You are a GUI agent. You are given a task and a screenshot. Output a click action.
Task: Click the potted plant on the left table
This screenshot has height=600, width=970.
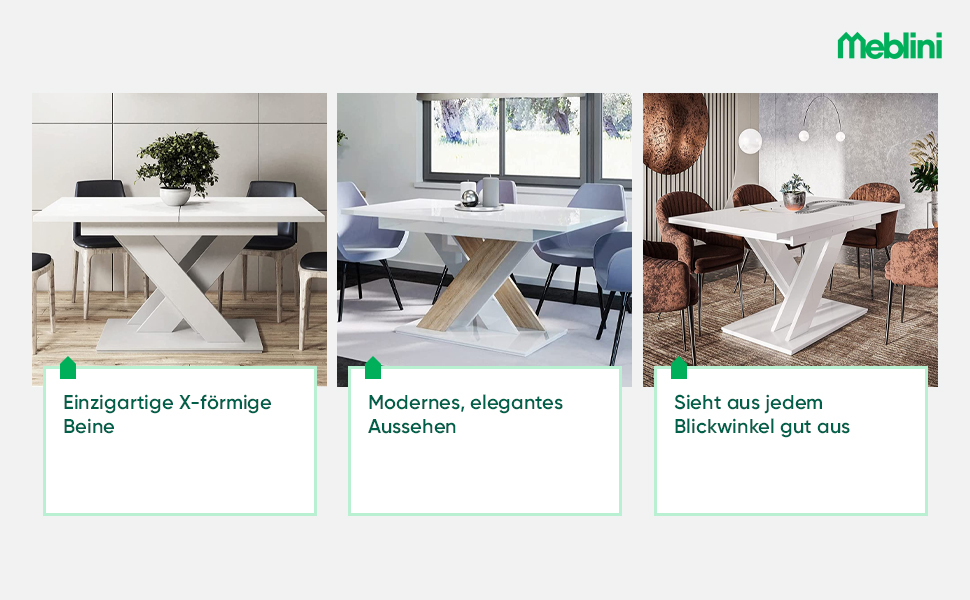pyautogui.click(x=178, y=168)
